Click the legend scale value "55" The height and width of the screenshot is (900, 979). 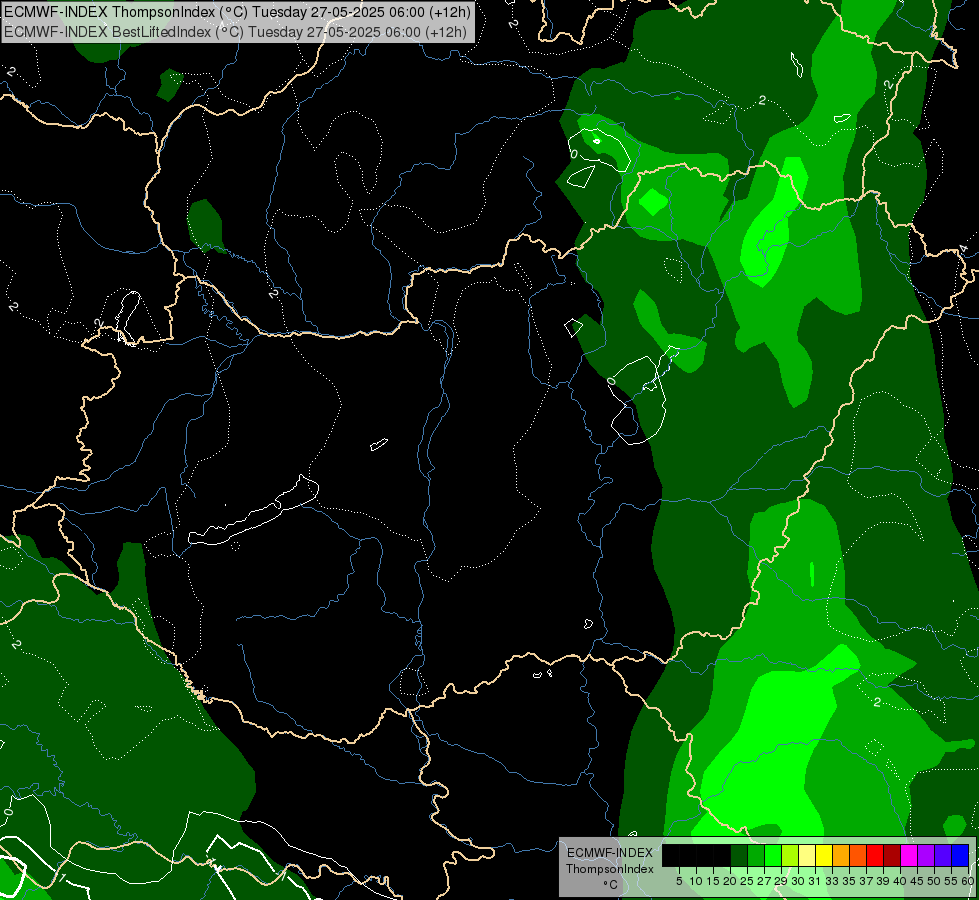951,881
